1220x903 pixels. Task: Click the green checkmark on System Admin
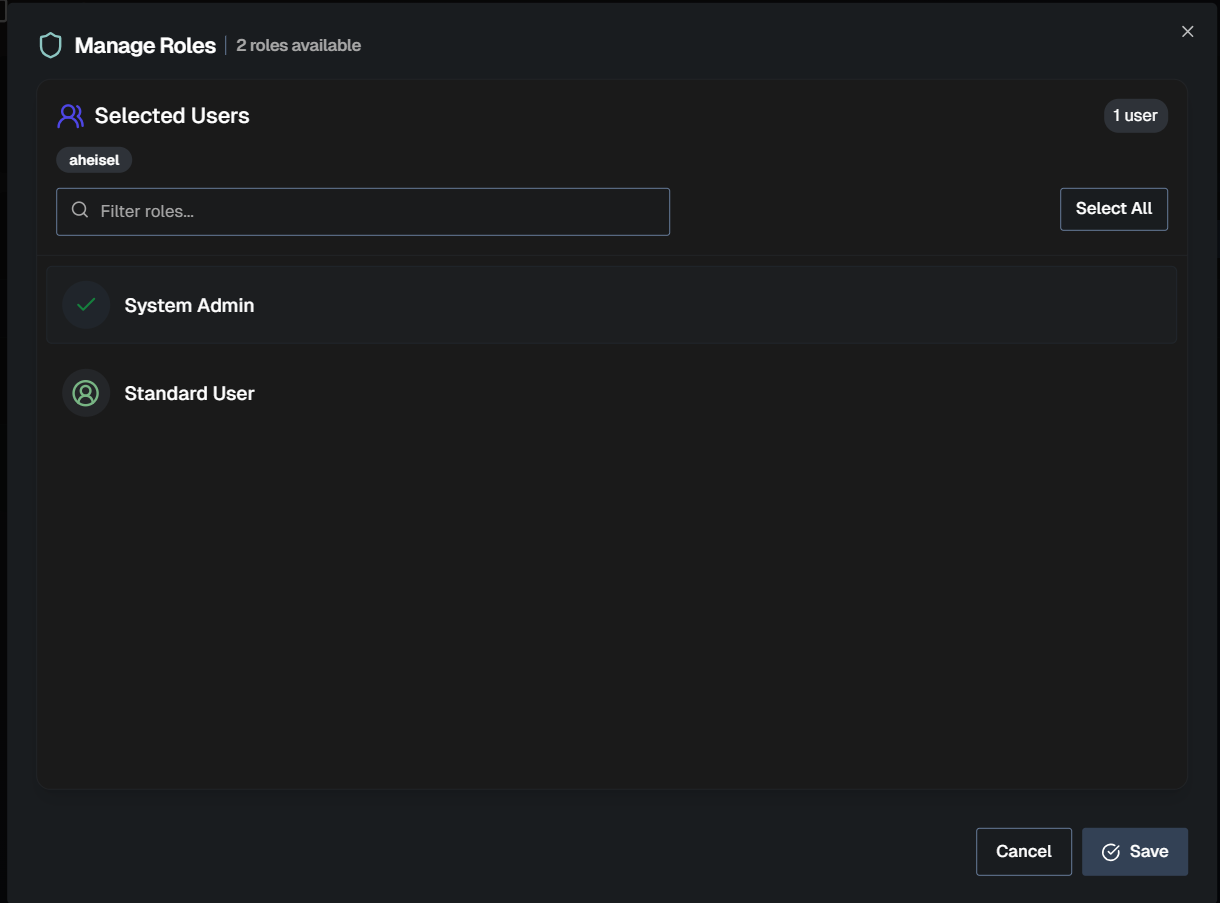click(86, 304)
